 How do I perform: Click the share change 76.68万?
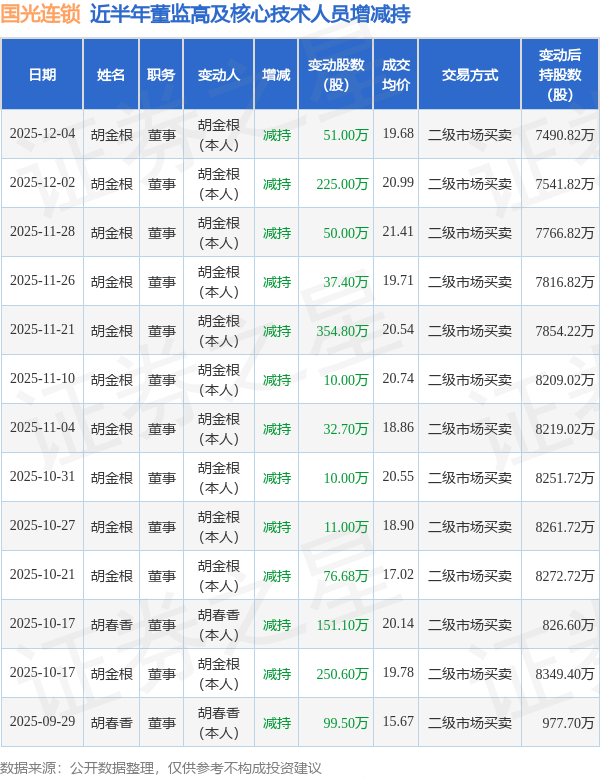coord(346,576)
